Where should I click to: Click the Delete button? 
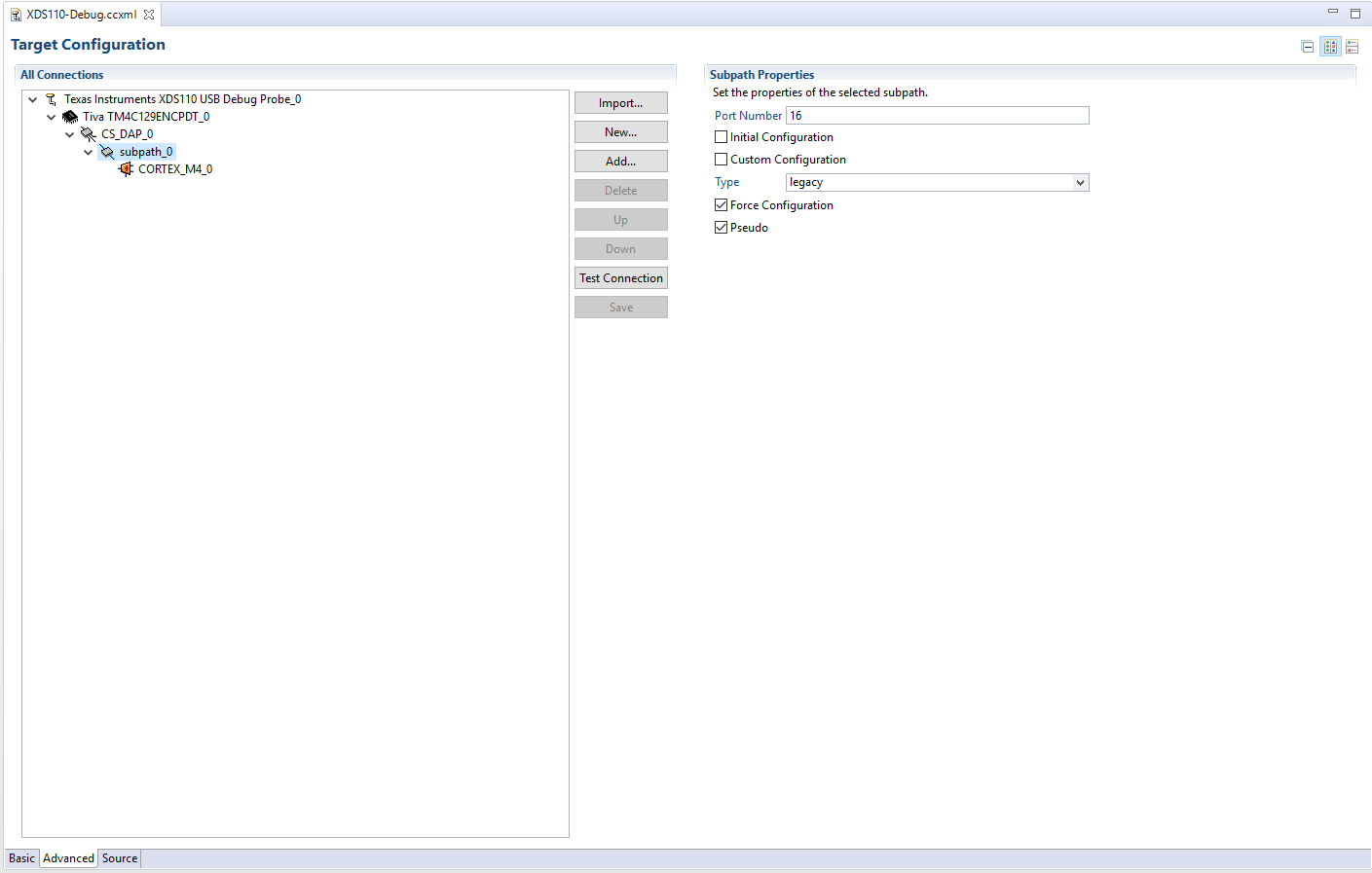[x=621, y=191]
